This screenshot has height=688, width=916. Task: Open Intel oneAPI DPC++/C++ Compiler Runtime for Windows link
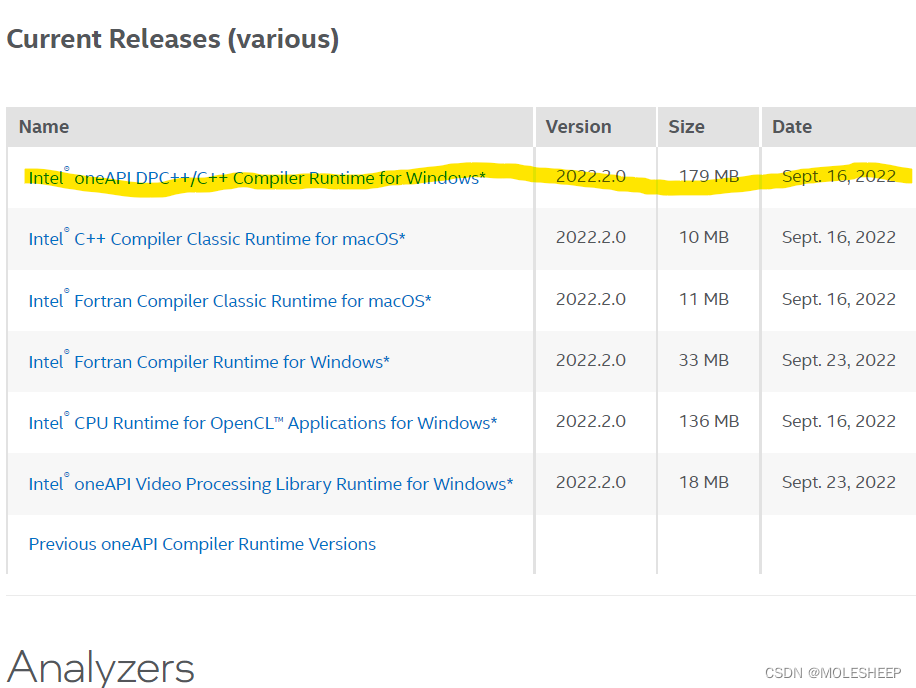pos(257,178)
